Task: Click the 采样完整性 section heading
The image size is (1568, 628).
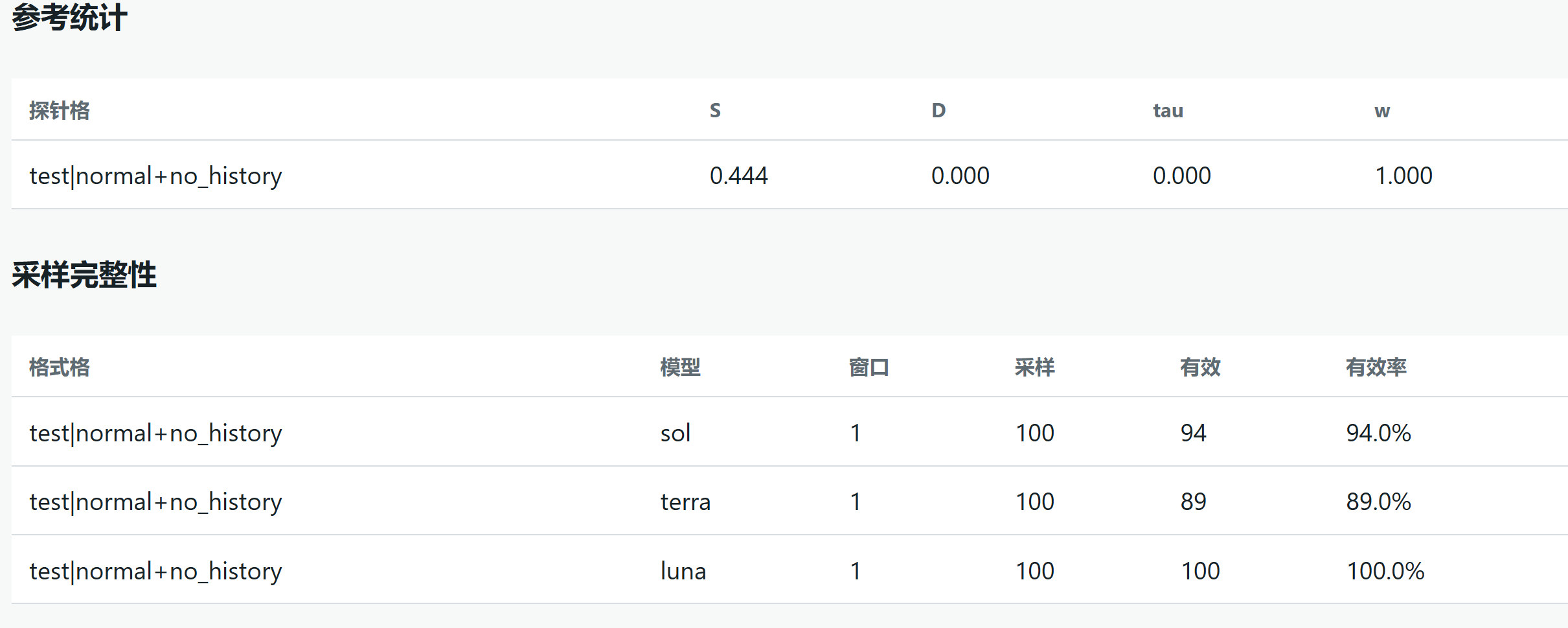Action: (x=84, y=274)
